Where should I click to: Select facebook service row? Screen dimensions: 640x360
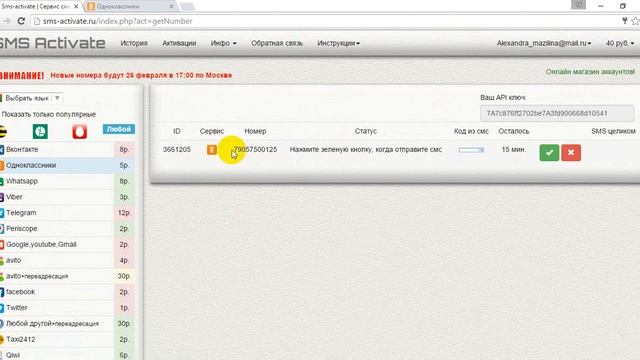67,292
